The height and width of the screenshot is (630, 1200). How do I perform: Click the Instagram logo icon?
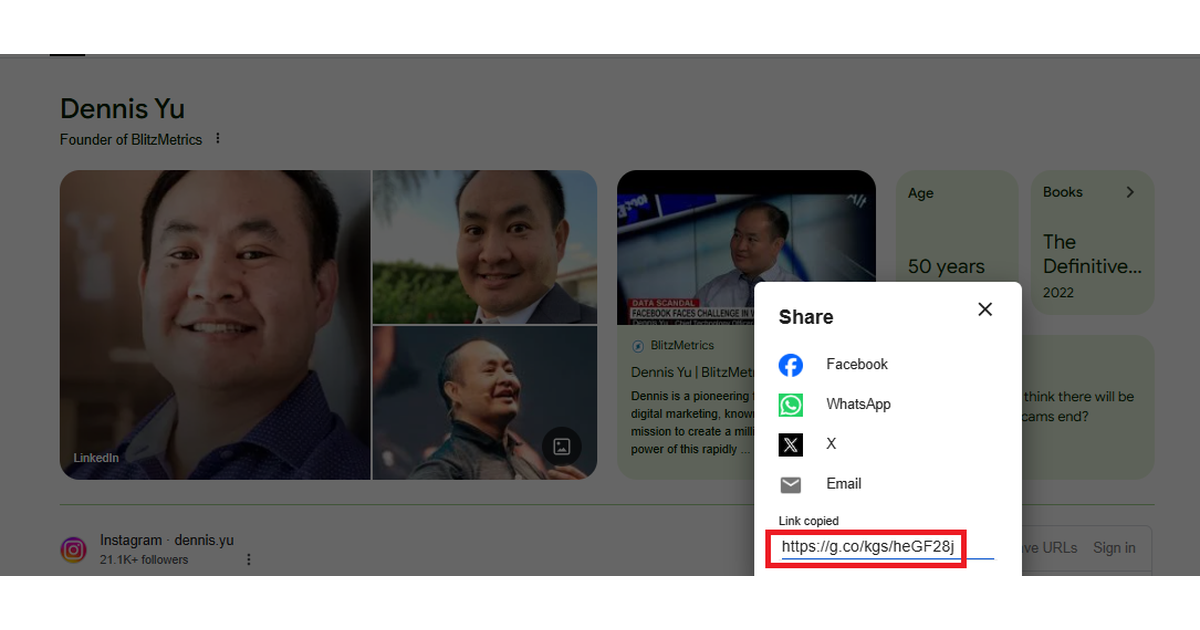click(73, 549)
